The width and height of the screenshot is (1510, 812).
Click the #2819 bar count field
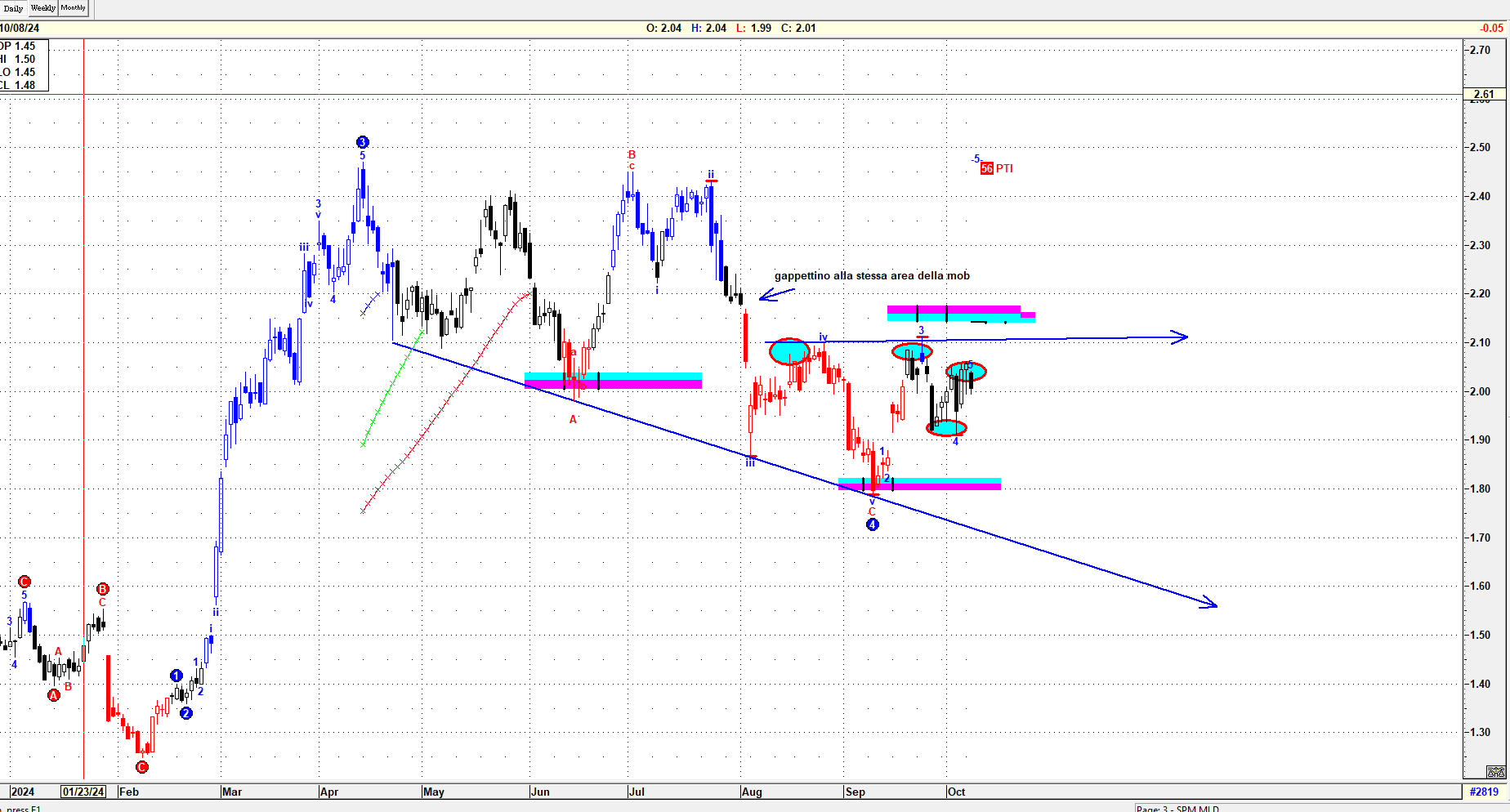[1484, 792]
